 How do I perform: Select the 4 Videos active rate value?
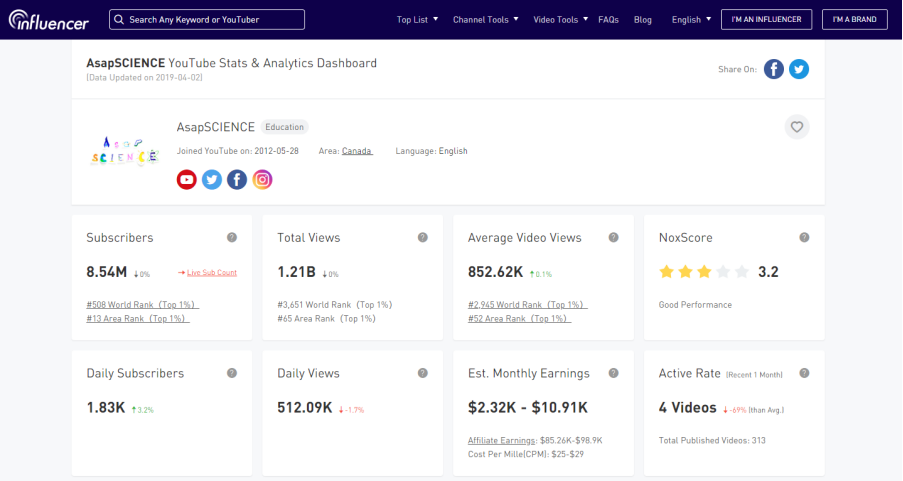coord(688,408)
